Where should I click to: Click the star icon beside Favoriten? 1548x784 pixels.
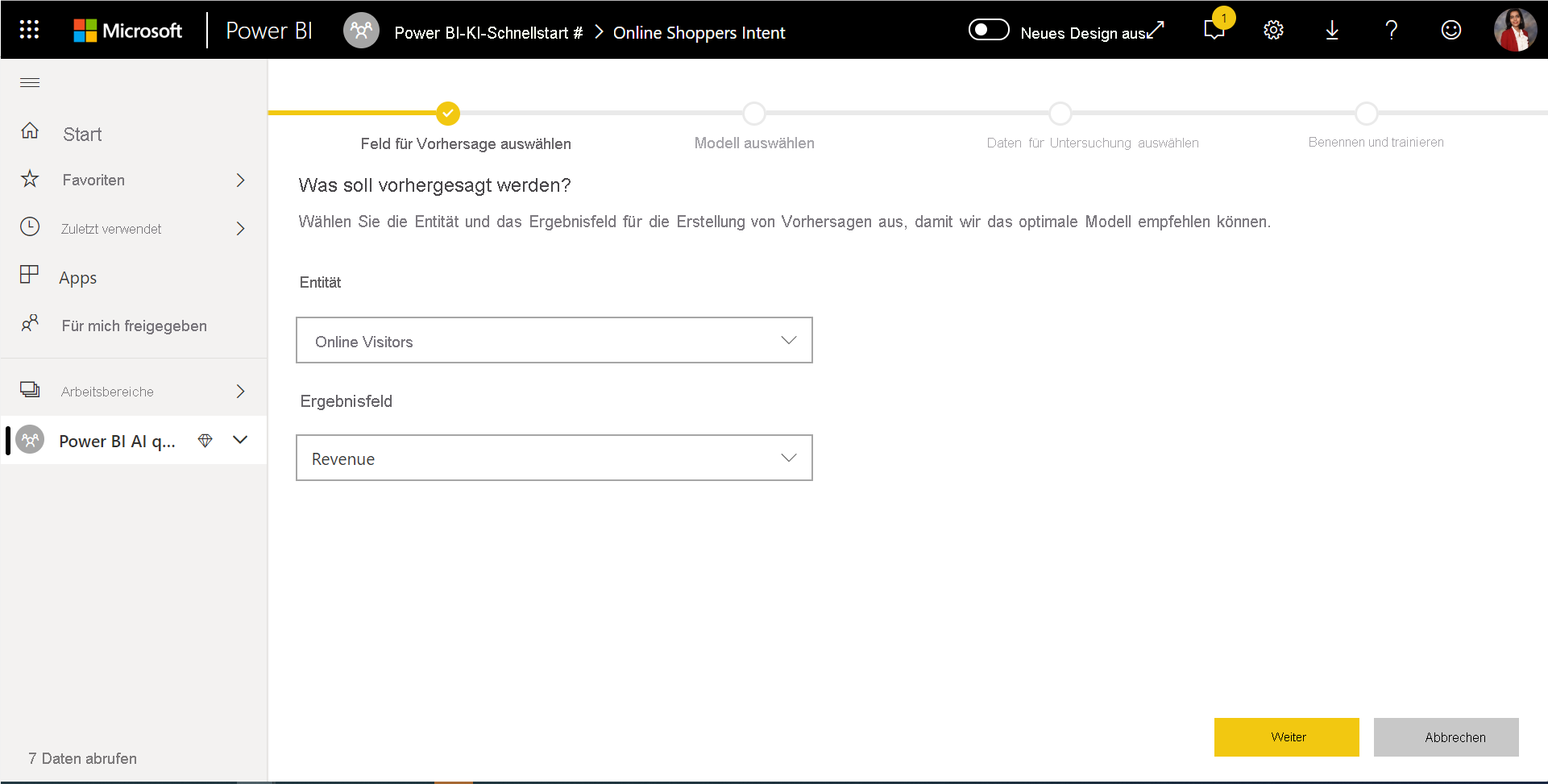30,178
